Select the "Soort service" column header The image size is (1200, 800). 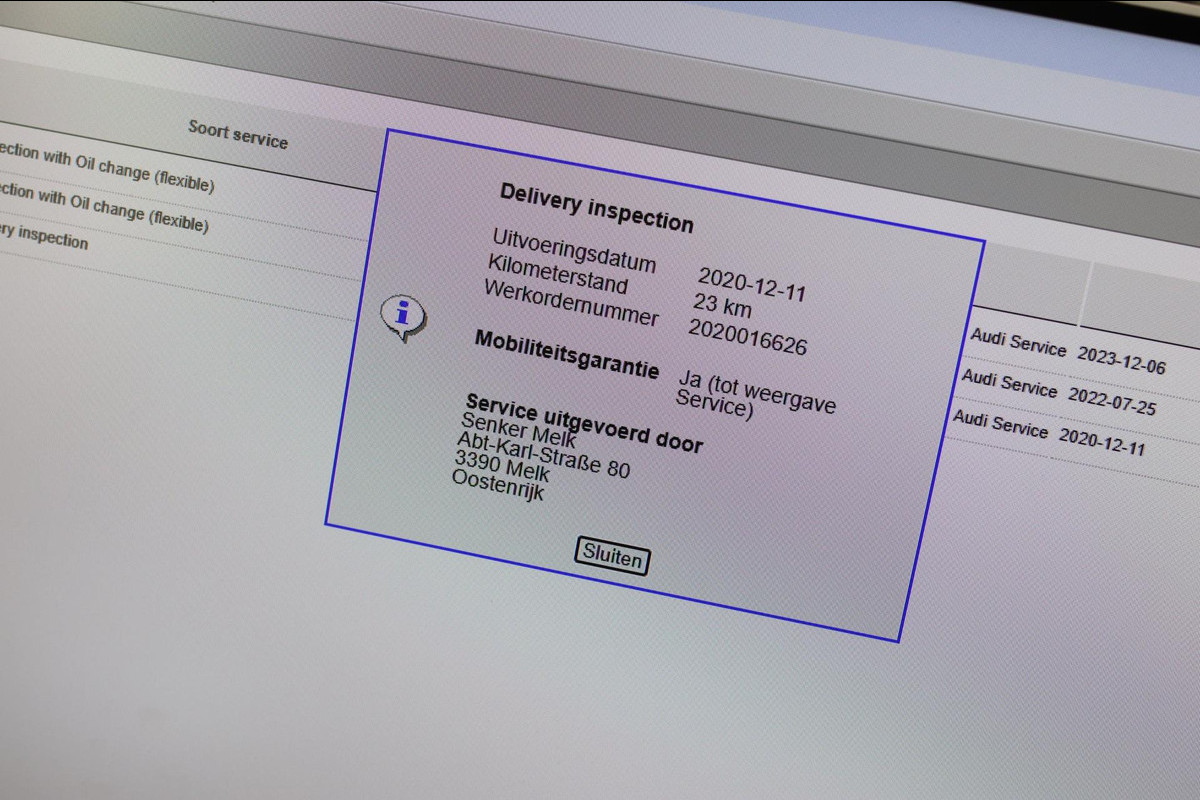[x=238, y=134]
